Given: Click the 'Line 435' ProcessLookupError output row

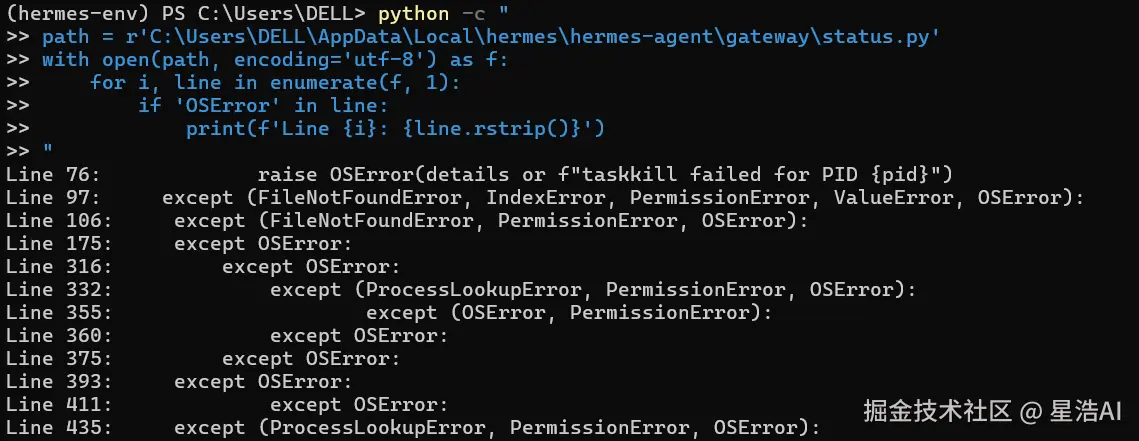Looking at the screenshot, I should (x=496, y=427).
